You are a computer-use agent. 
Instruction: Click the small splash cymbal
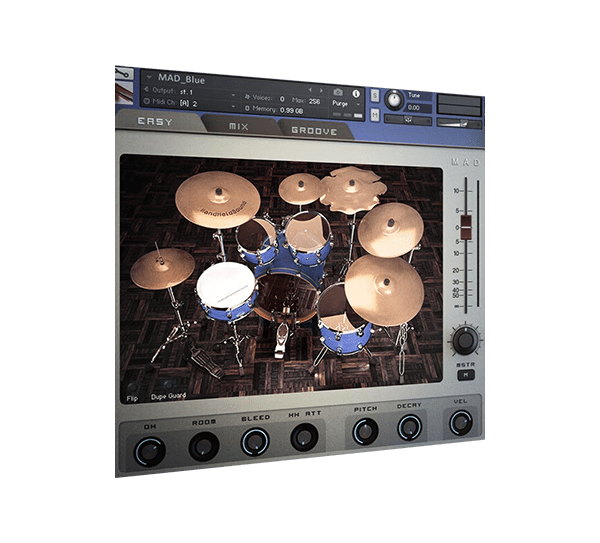[x=301, y=189]
